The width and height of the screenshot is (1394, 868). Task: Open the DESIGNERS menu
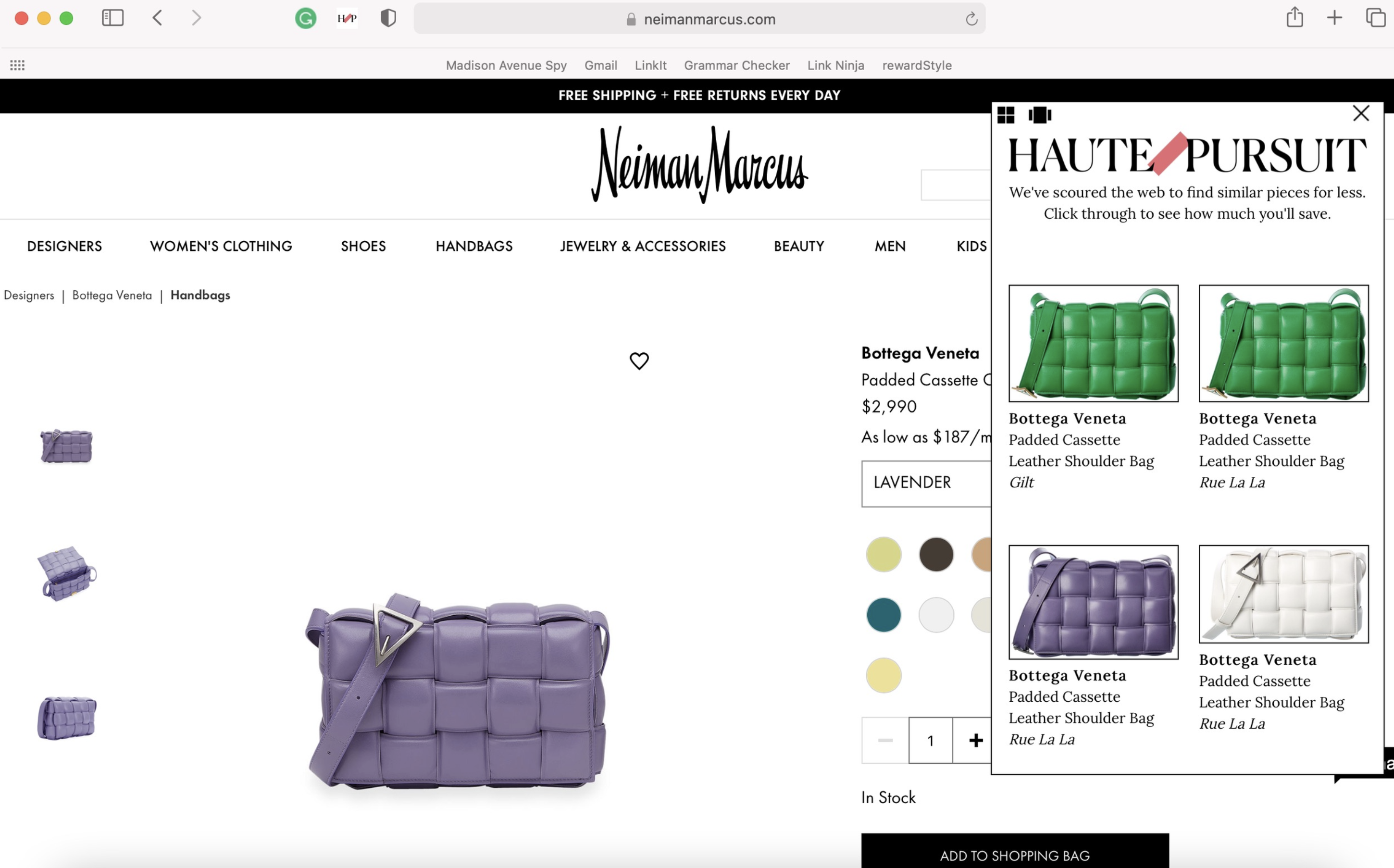click(x=64, y=246)
